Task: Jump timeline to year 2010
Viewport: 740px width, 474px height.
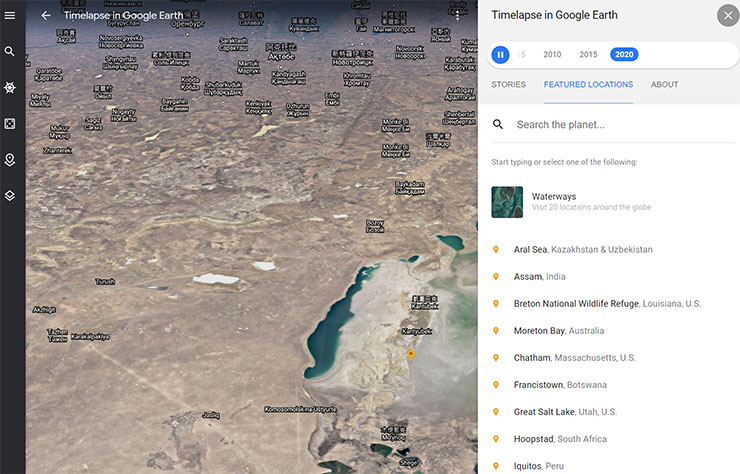Action: [552, 54]
